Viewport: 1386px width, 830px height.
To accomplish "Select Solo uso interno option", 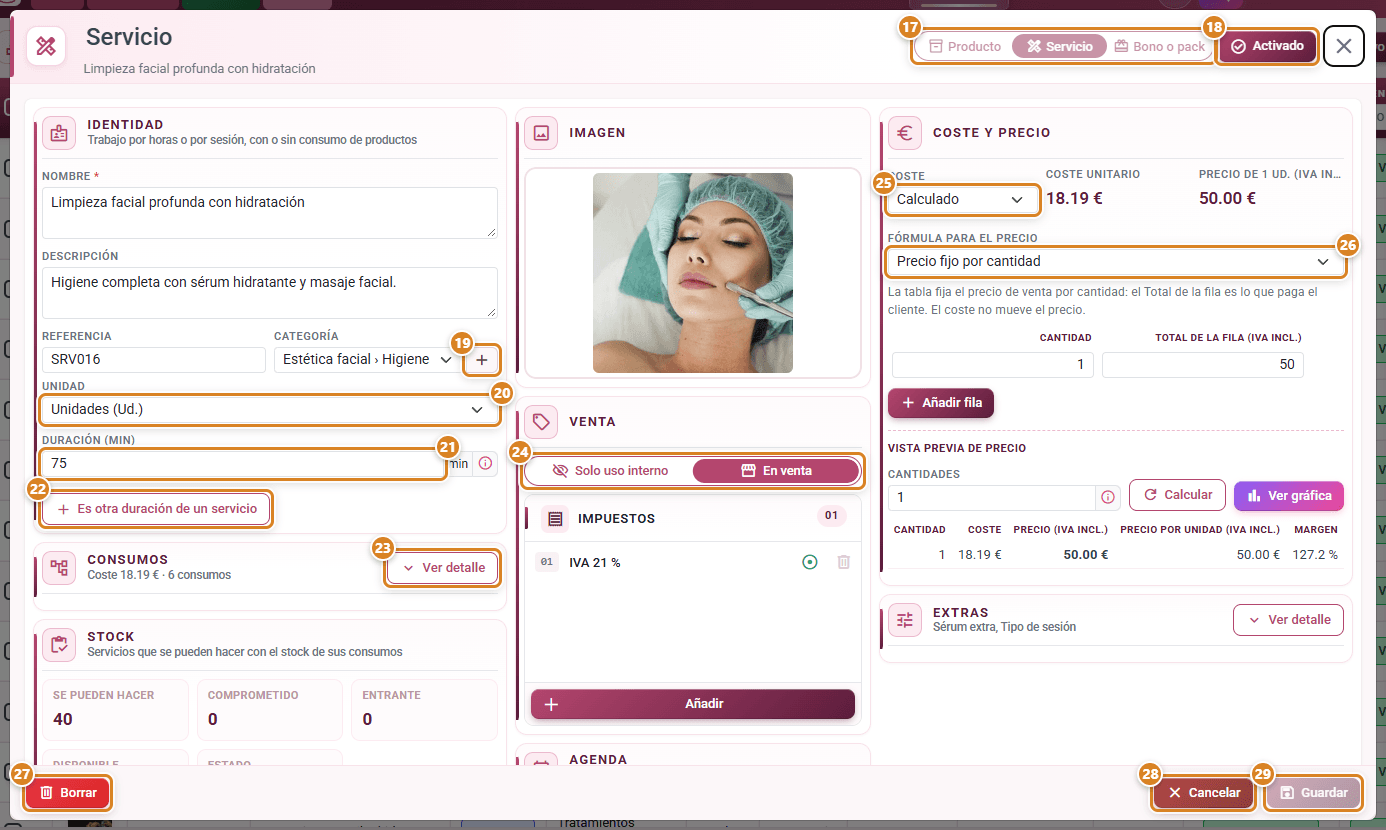I will (609, 471).
